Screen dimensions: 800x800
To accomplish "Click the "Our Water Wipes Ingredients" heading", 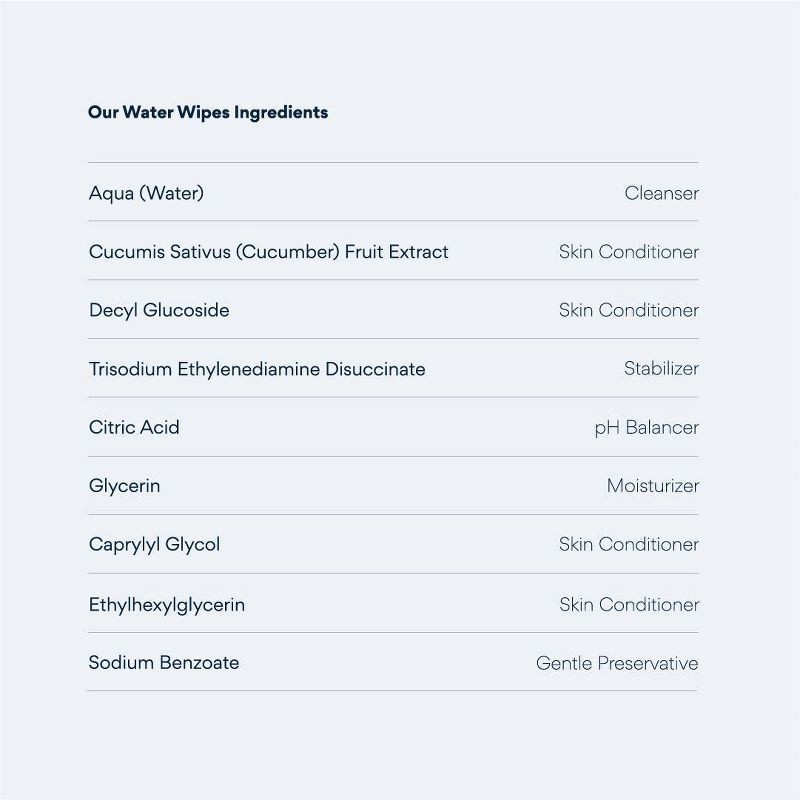I will 208,112.
